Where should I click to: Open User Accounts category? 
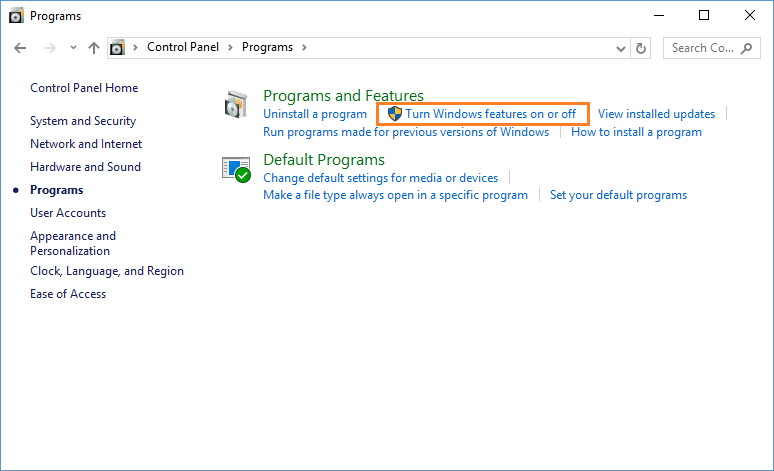(x=68, y=213)
